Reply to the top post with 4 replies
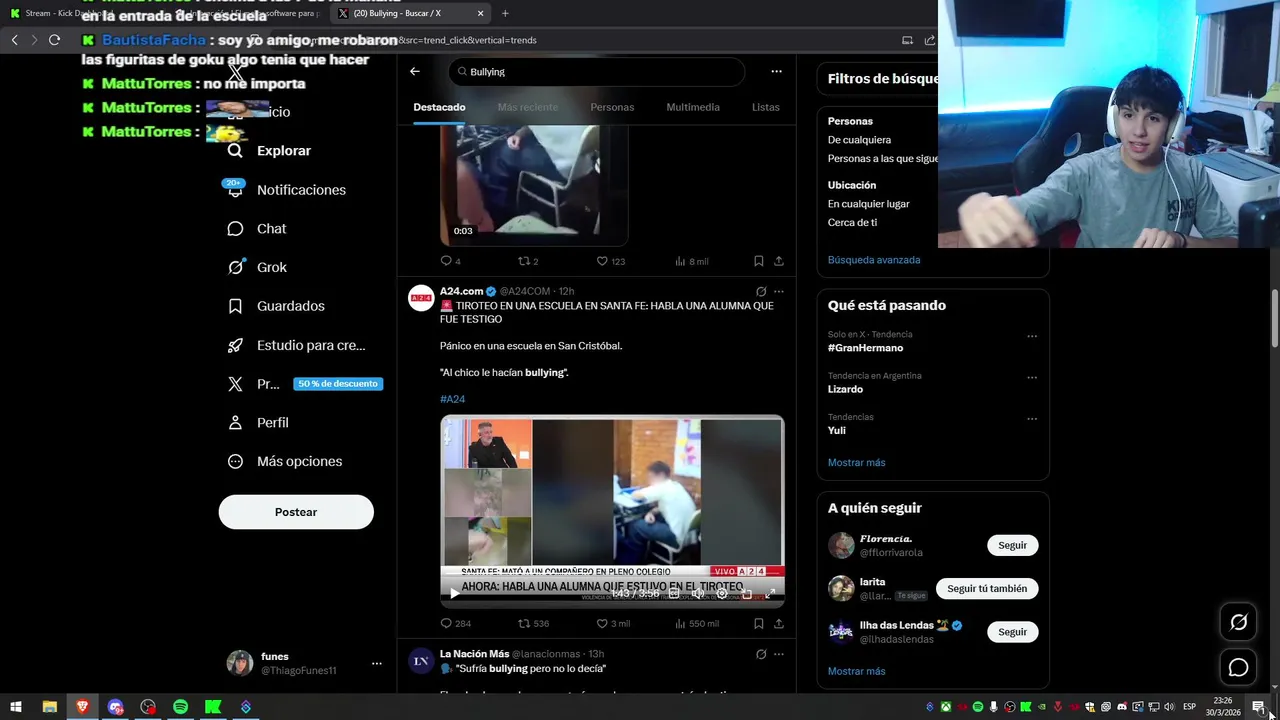 [450, 261]
